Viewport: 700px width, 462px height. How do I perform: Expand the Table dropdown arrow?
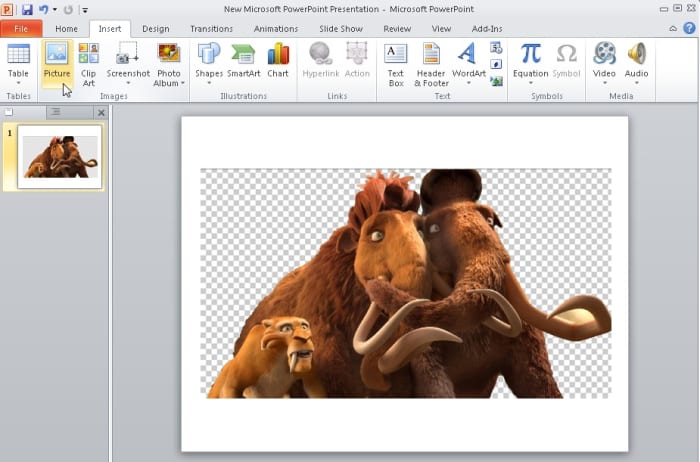pos(18,83)
